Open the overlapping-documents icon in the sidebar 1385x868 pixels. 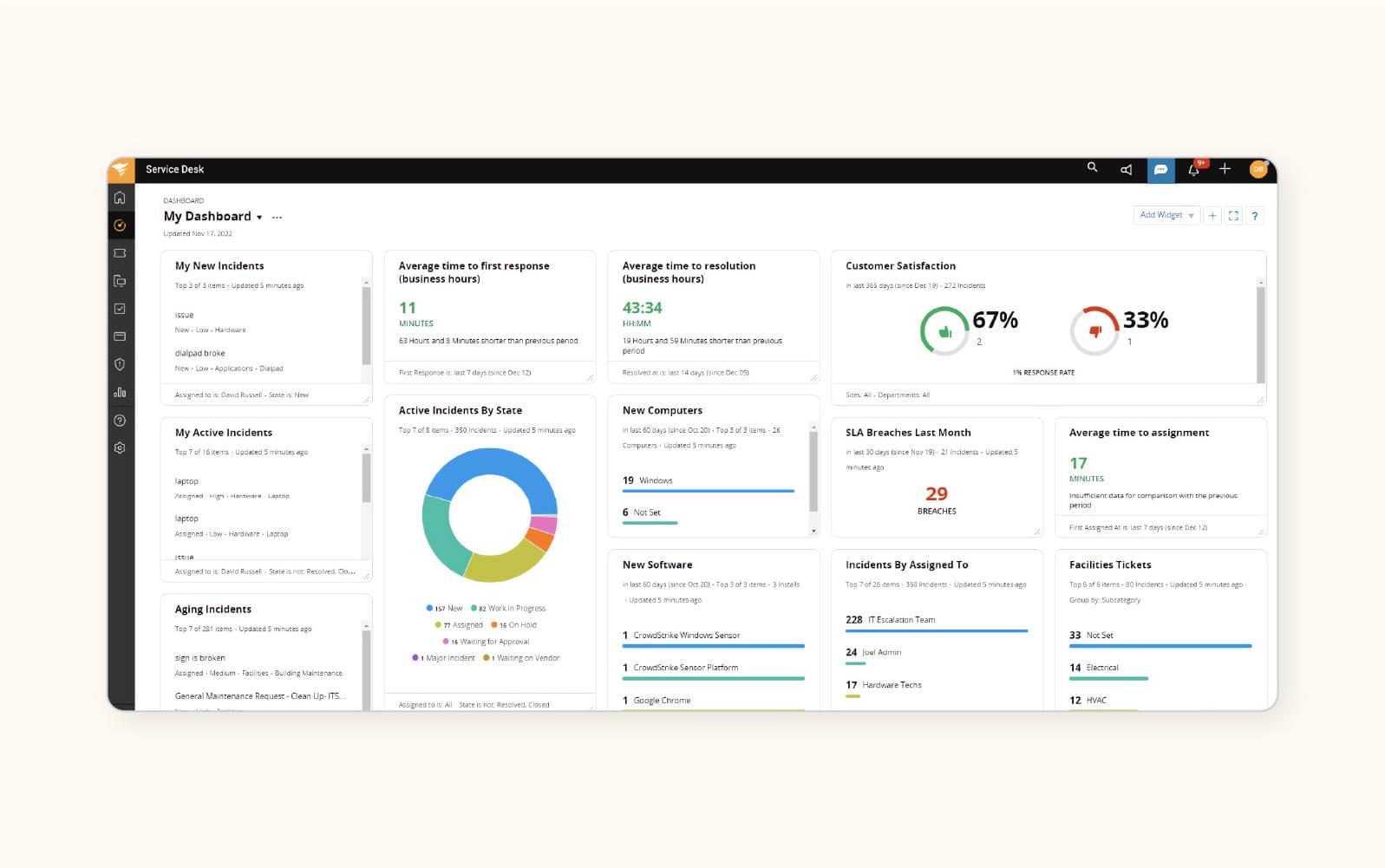coord(120,281)
